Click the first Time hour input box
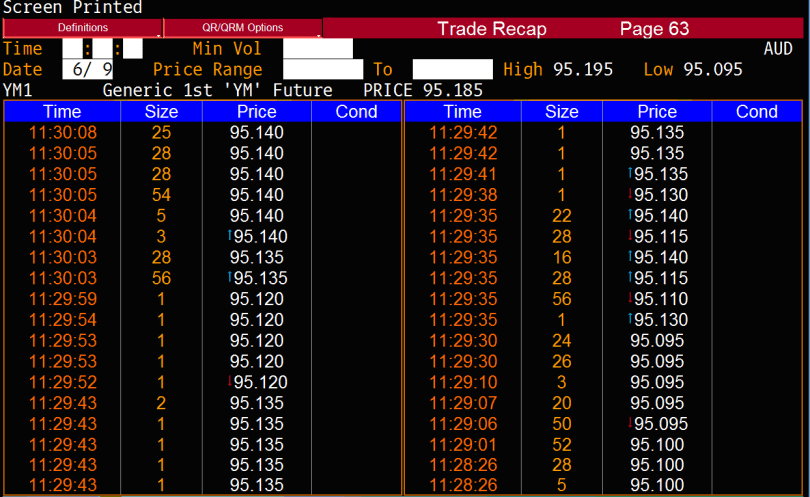810x497 pixels. coord(72,48)
